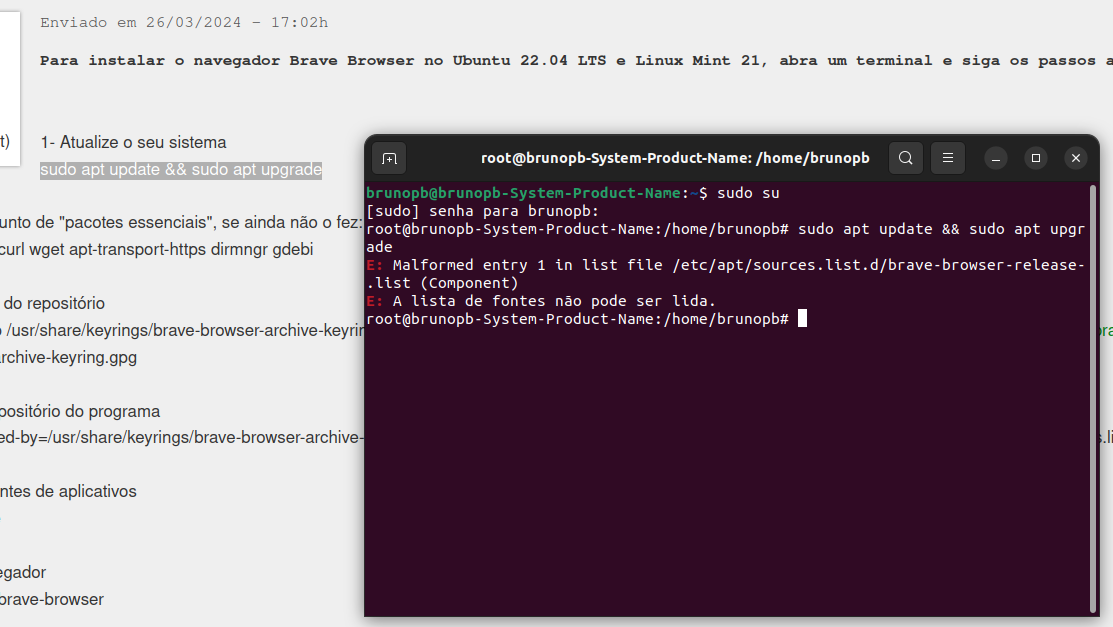Open a new terminal tab
Image resolution: width=1113 pixels, height=627 pixels.
tap(389, 158)
